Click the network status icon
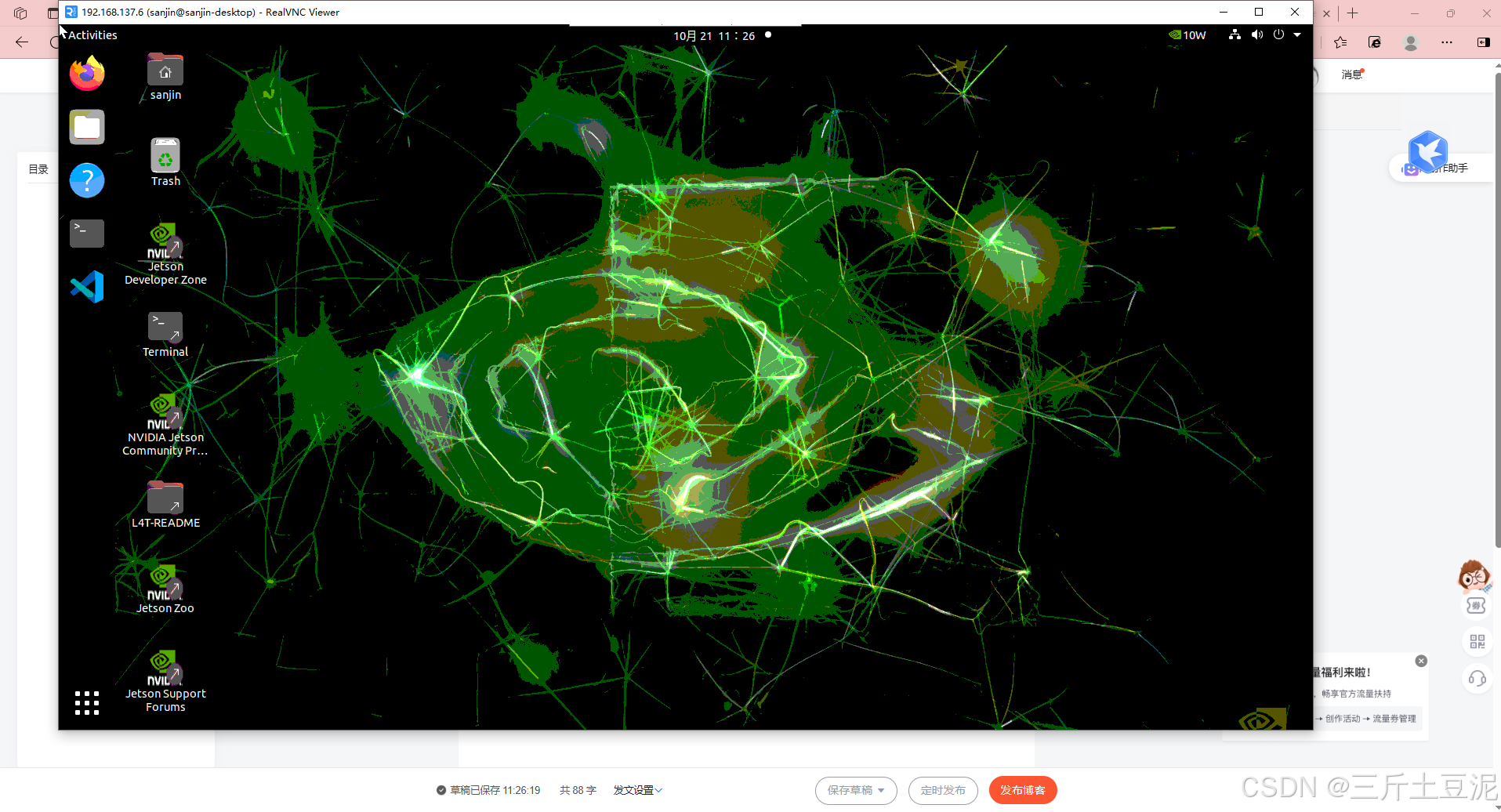 1235,34
